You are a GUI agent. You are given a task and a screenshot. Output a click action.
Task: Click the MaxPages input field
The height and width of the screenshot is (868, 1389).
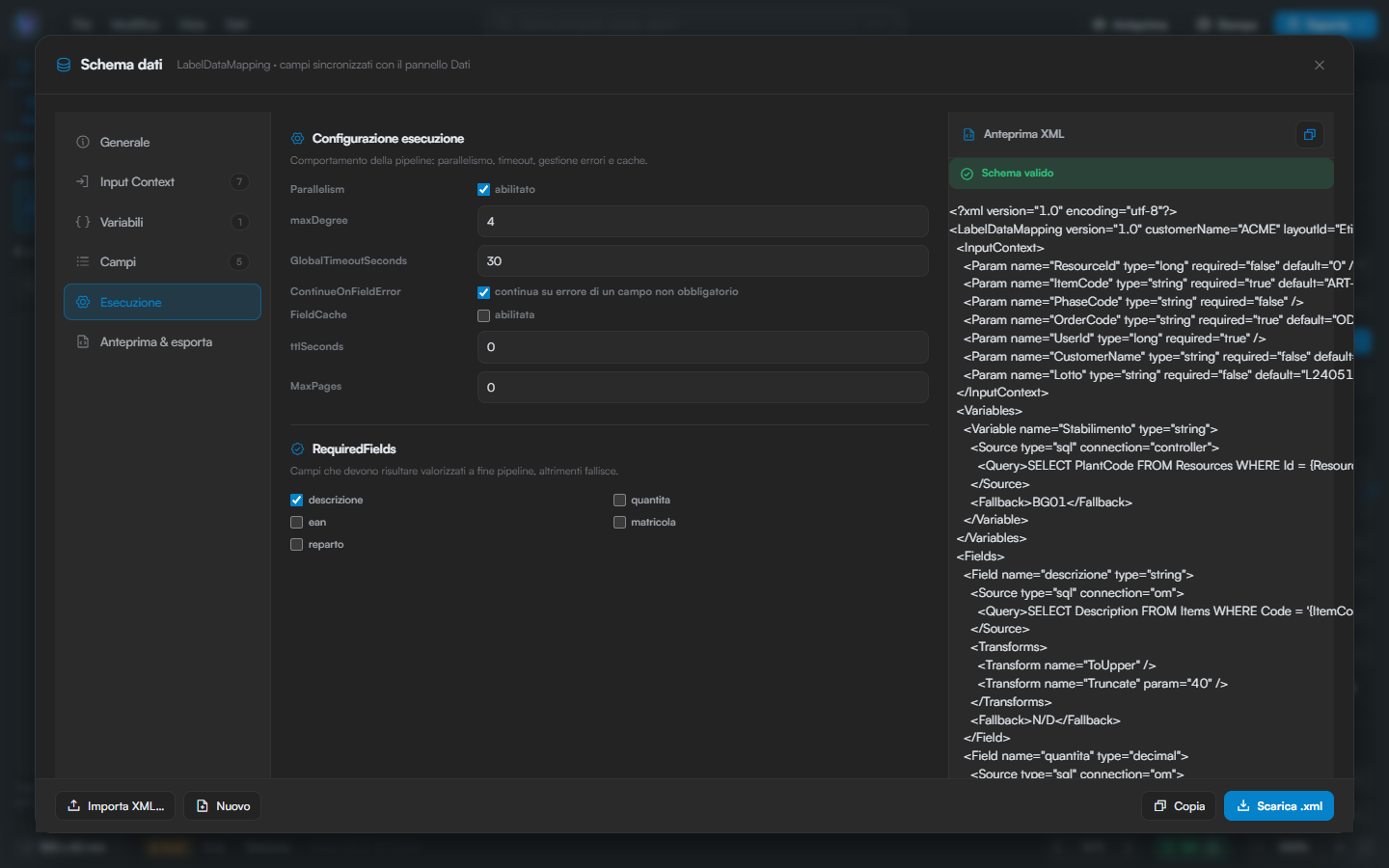coord(702,388)
